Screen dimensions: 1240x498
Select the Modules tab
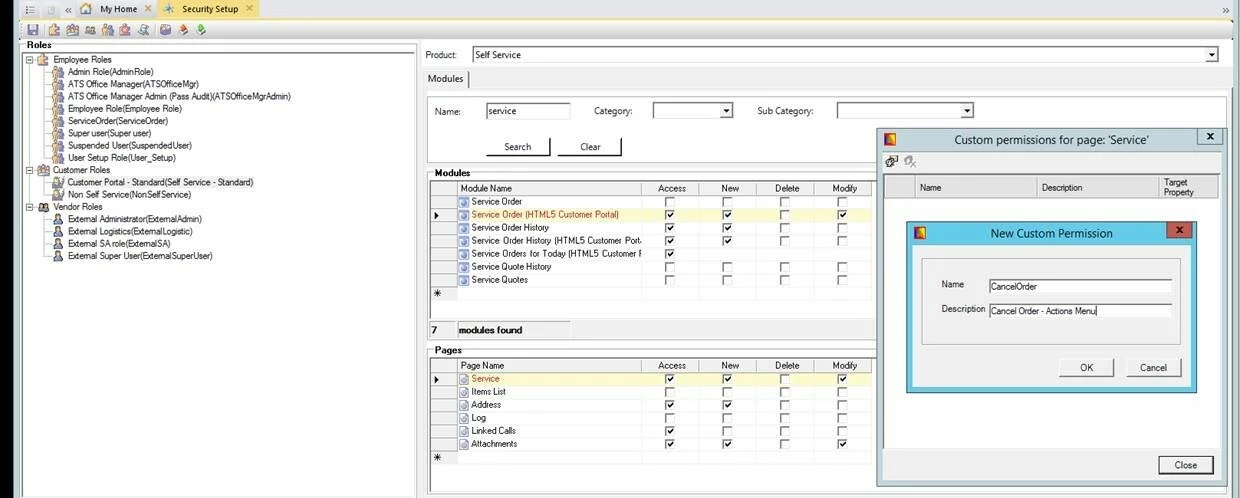pos(445,79)
